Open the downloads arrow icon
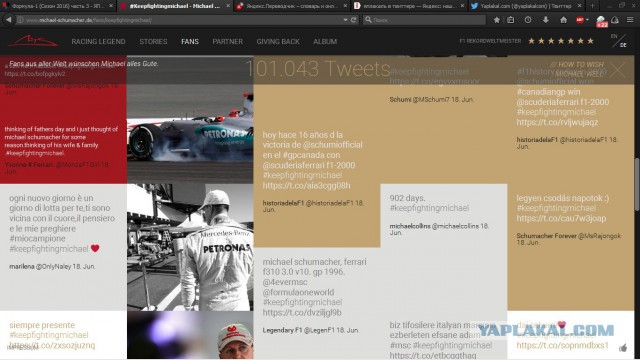Viewport: 640px width, 360px height. (545, 20)
